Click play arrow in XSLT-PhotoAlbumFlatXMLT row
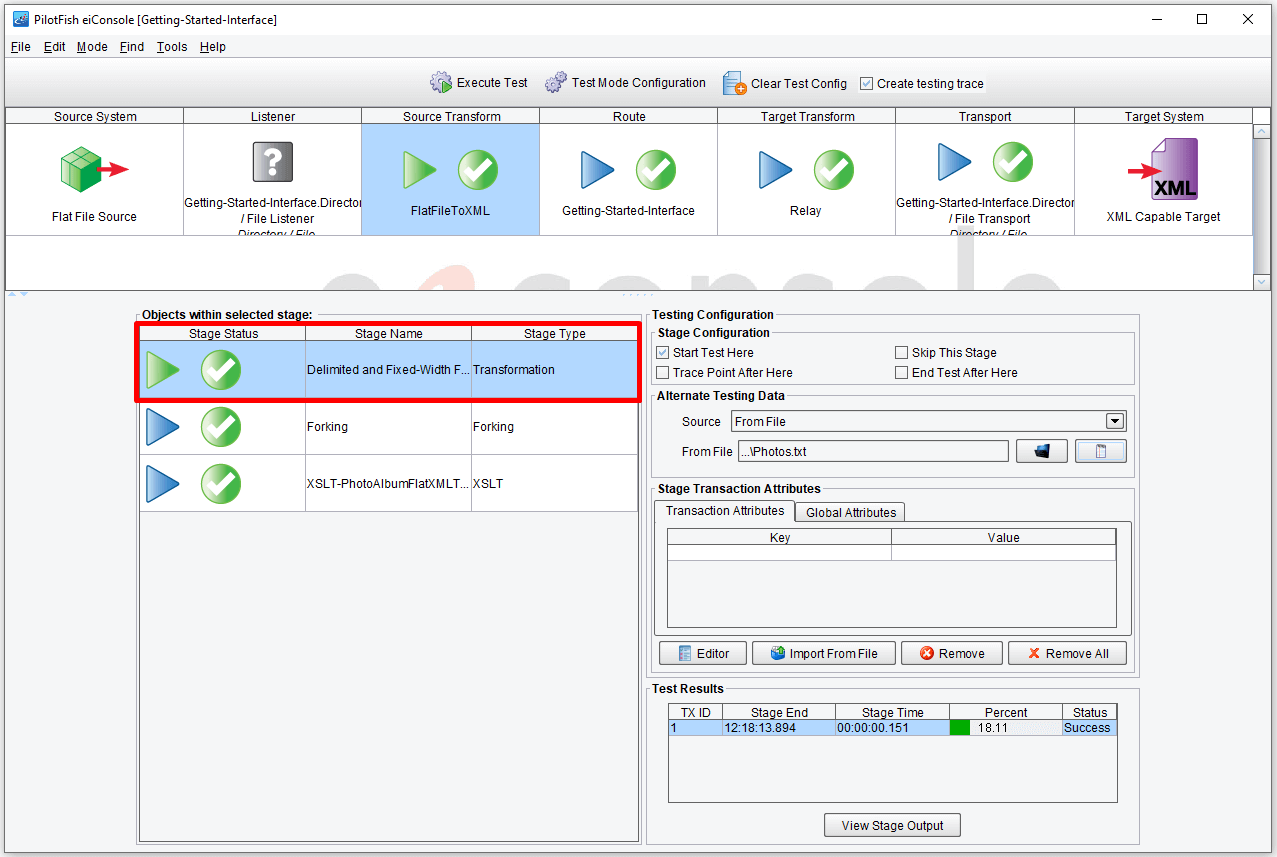Image resolution: width=1277 pixels, height=857 pixels. click(164, 484)
